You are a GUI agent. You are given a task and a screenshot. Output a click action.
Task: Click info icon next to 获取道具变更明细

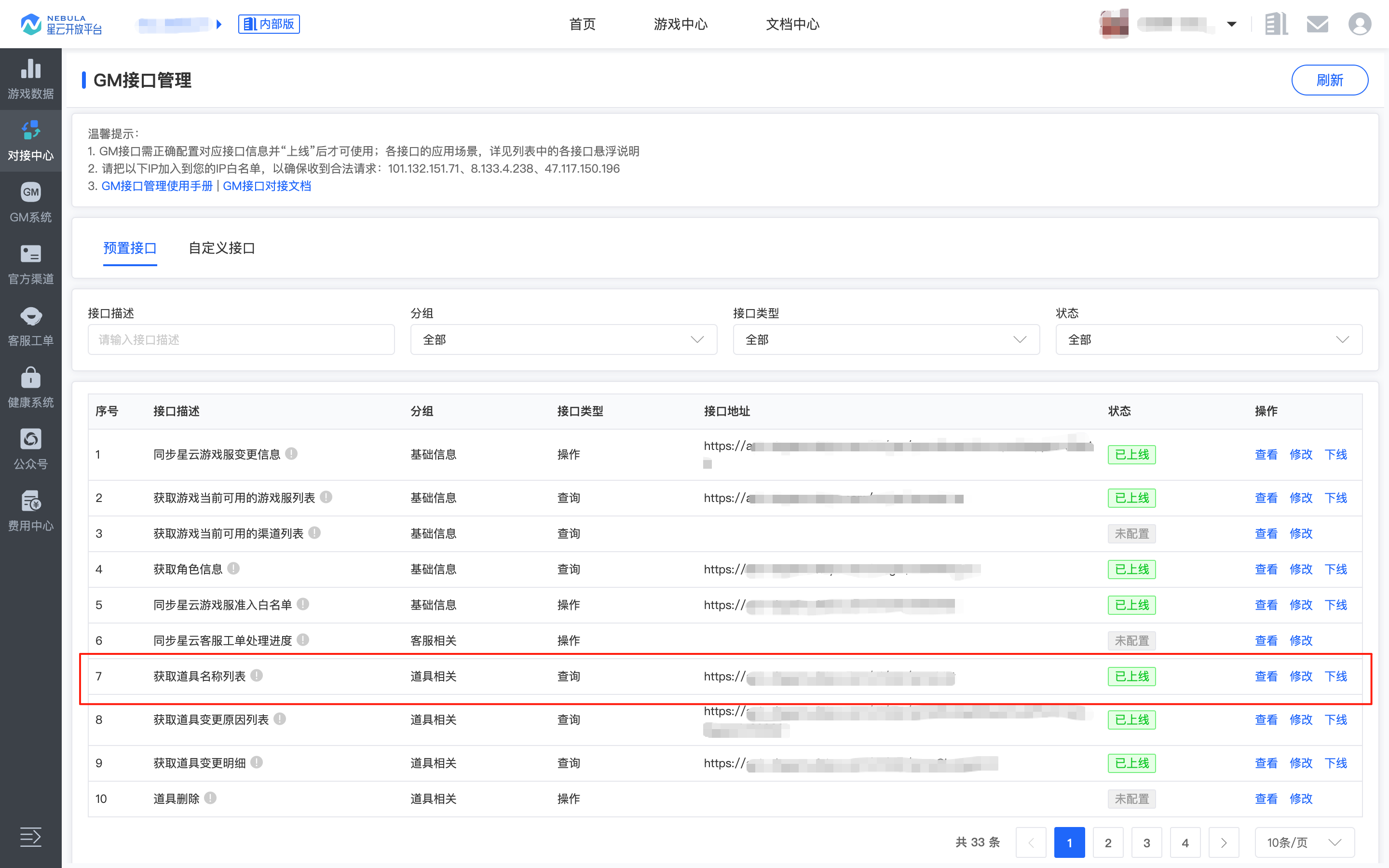(257, 762)
